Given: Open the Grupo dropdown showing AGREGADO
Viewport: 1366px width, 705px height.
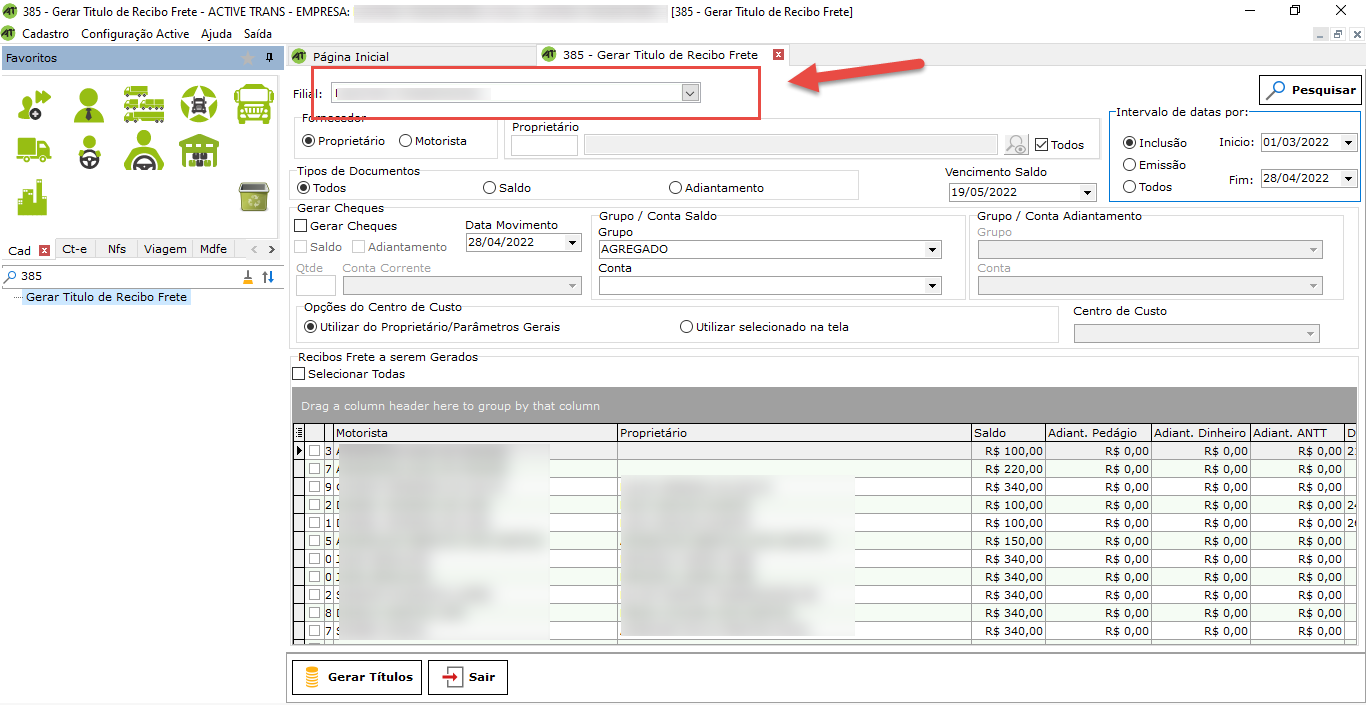Looking at the screenshot, I should pos(932,250).
